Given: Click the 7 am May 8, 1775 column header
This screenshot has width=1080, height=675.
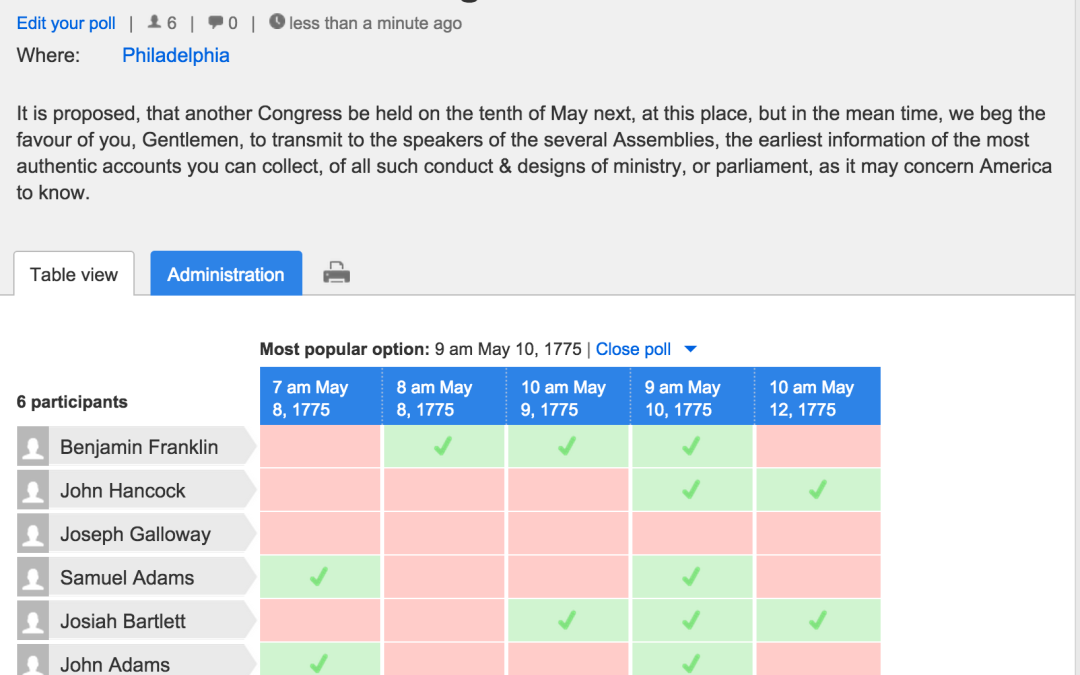Looking at the screenshot, I should (320, 397).
